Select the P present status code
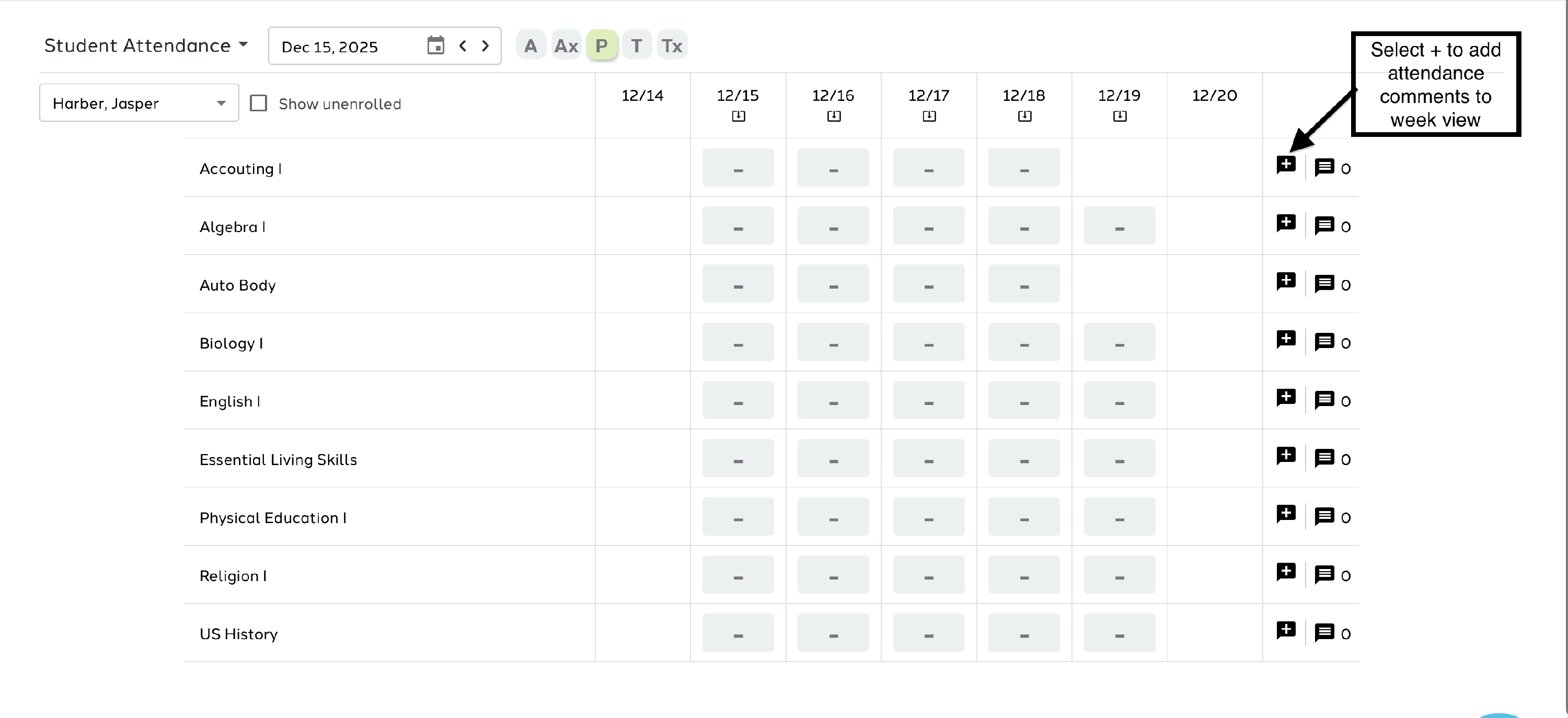1568x718 pixels. 602,45
